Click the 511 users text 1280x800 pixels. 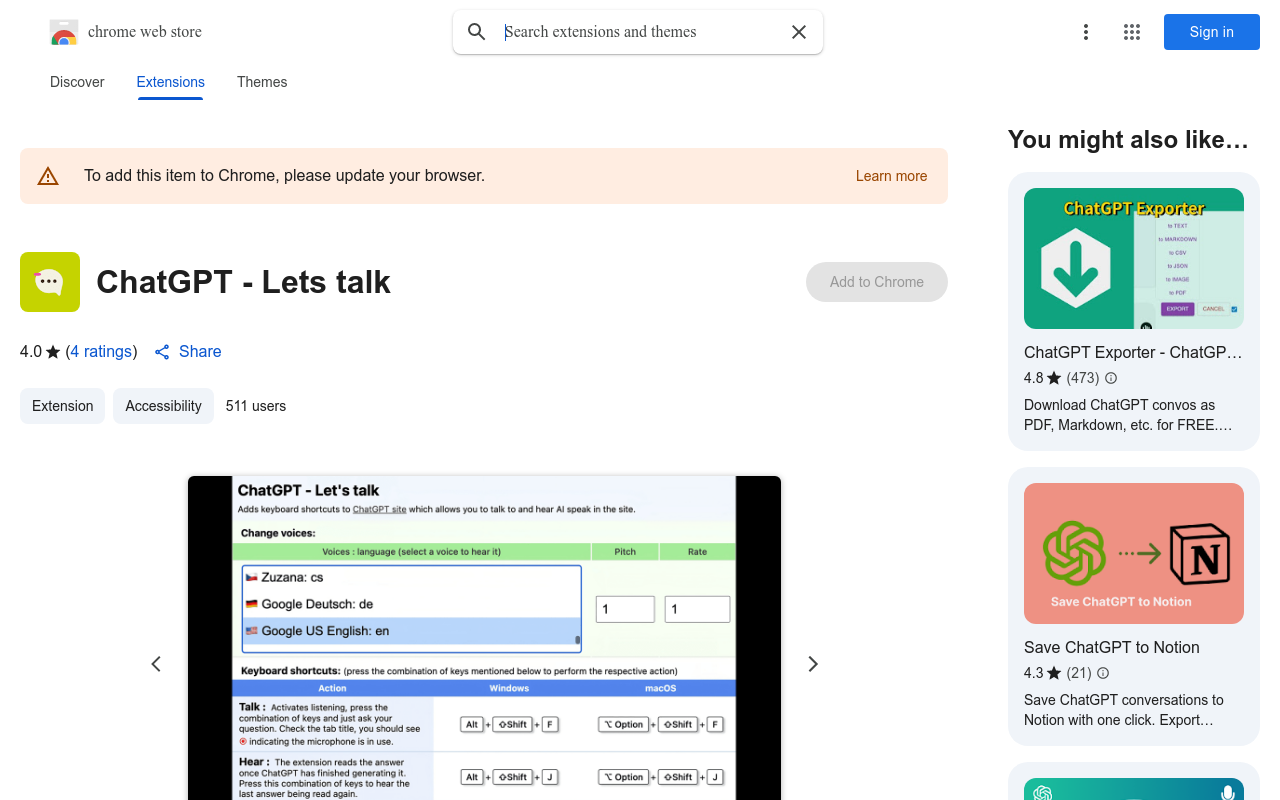point(256,406)
